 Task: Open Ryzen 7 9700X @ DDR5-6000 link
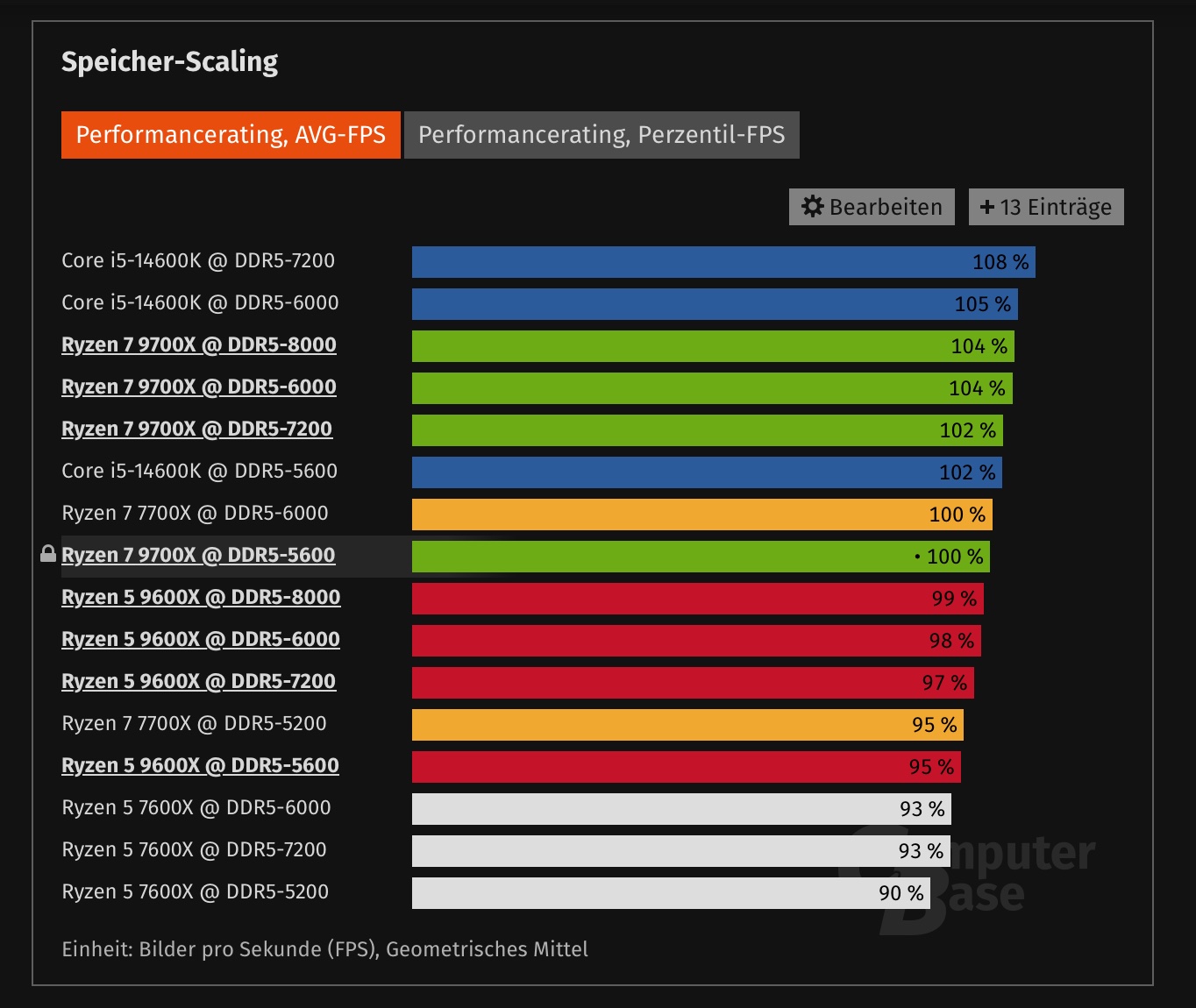199,387
